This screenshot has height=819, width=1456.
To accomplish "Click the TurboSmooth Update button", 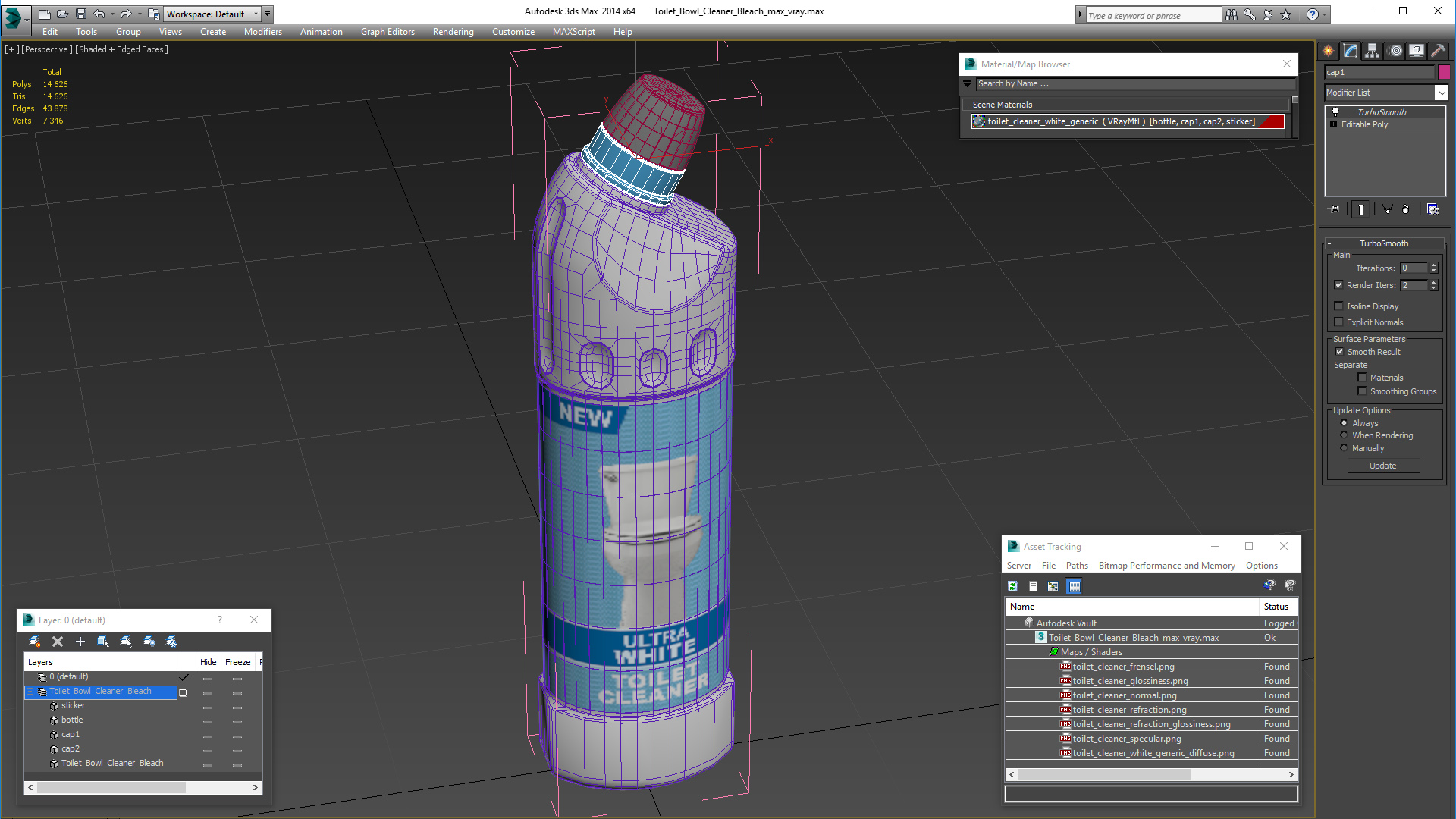I will (x=1383, y=466).
